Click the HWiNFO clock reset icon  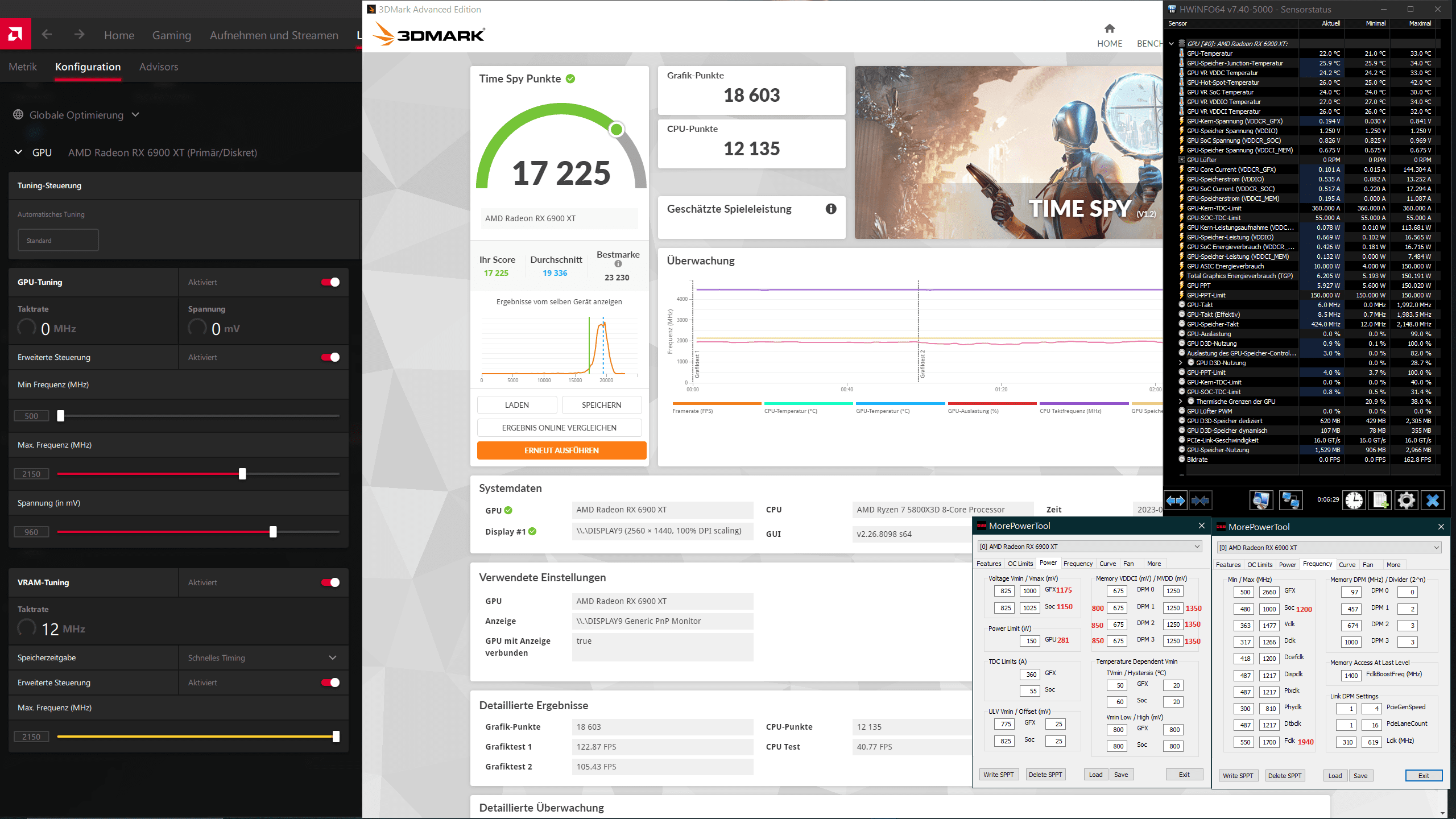(1354, 500)
